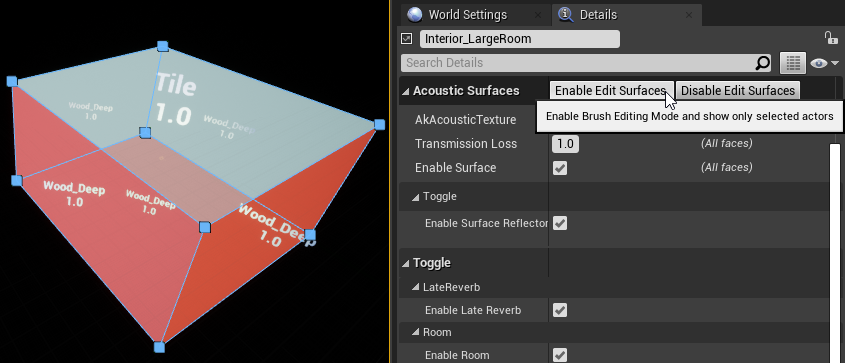Collapse the Acoustic Surfaces section
This screenshot has height=363, width=845.
pos(405,91)
